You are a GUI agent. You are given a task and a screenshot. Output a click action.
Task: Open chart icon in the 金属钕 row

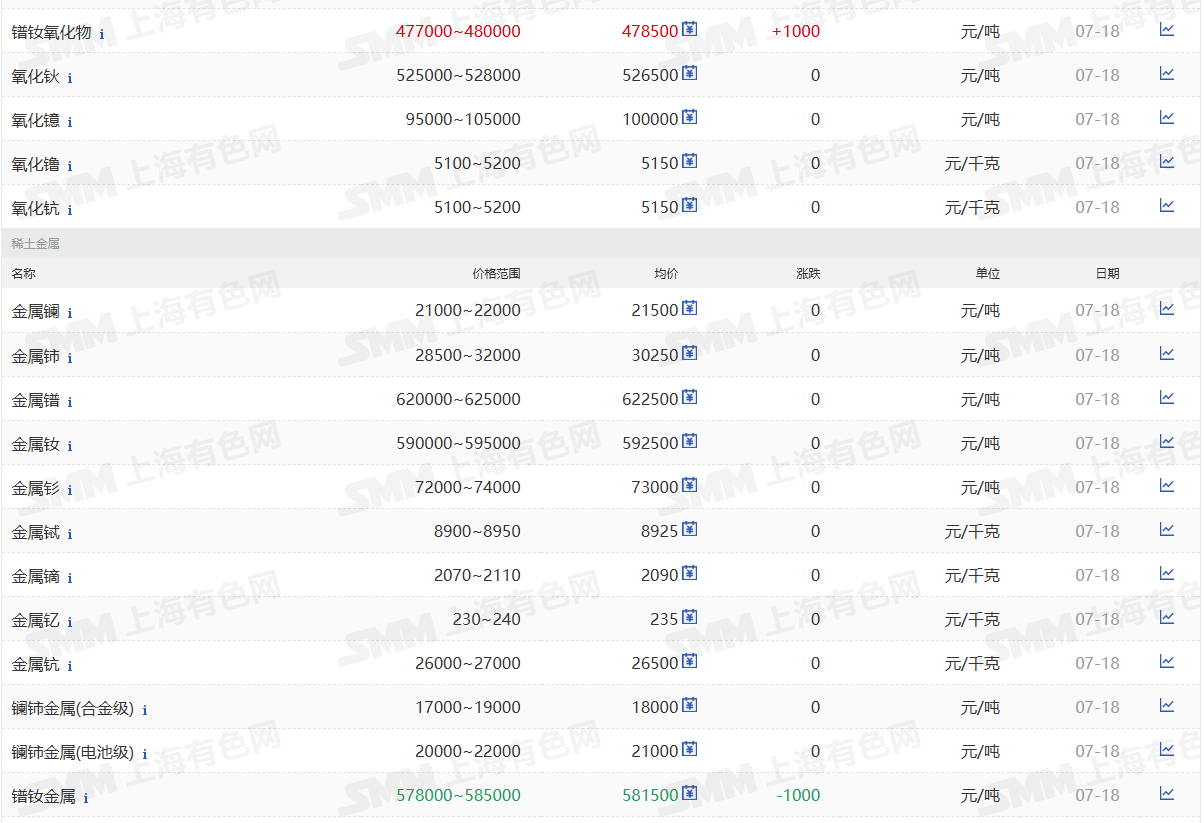pos(1166,442)
